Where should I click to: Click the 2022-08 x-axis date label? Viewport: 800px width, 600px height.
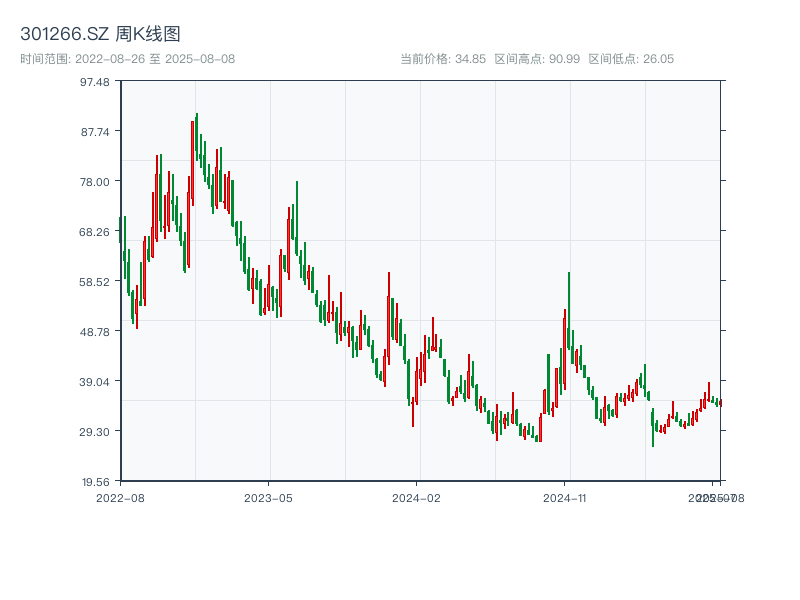[x=120, y=496]
